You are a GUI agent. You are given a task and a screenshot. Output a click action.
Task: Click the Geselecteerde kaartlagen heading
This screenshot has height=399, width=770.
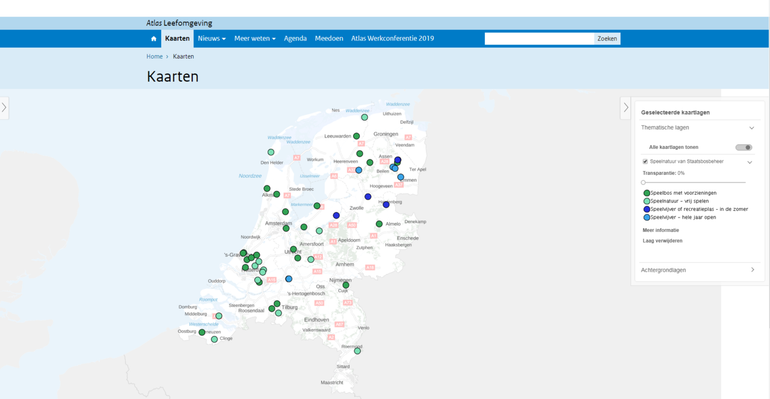[675, 112]
